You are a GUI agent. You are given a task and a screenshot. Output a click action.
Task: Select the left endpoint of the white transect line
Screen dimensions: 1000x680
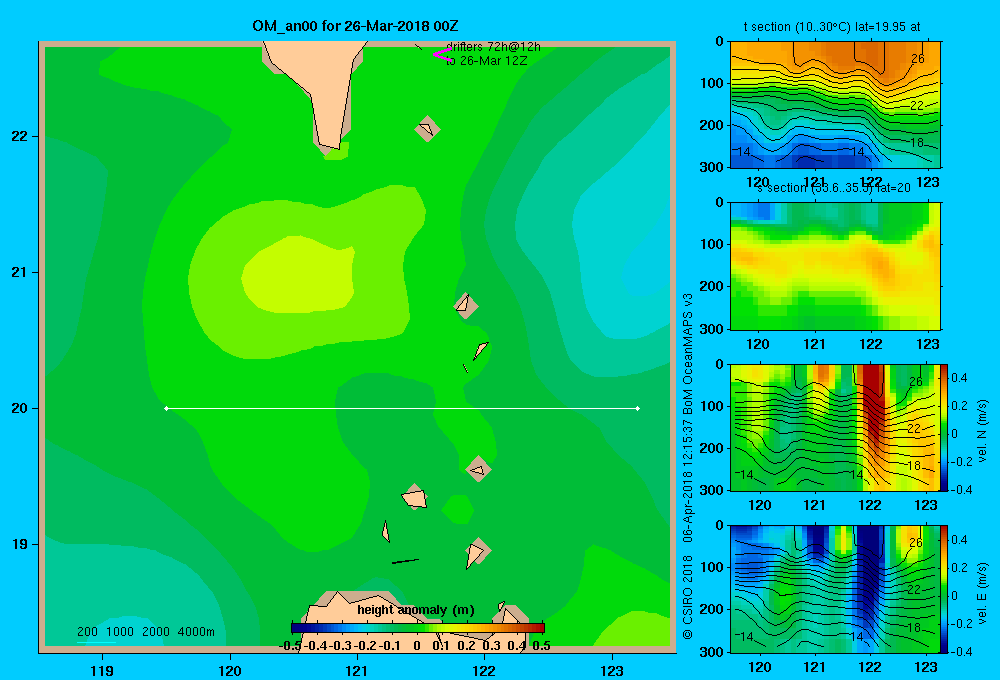pos(166,408)
